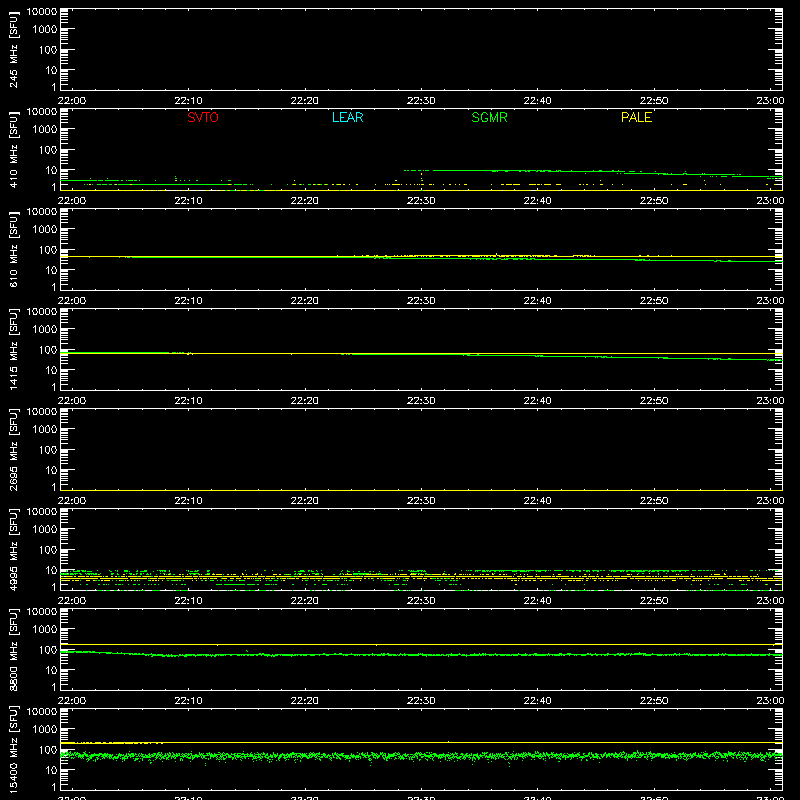Click the 1000 y-axis value on 2695 MHz plot
800x800 pixels.
point(45,429)
